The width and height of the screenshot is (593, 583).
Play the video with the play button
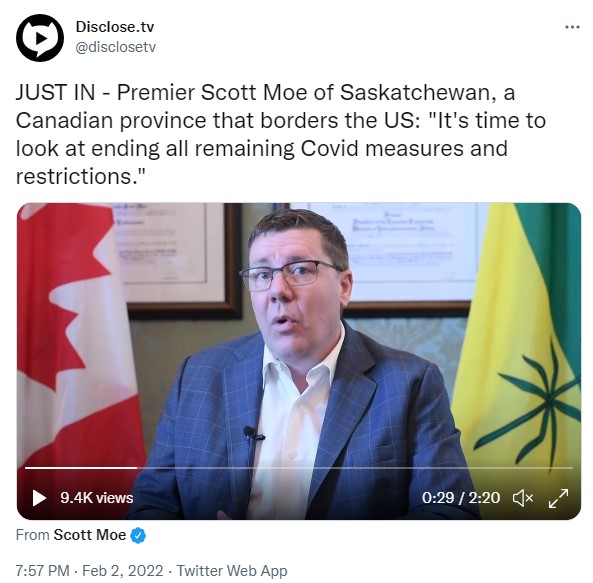tap(39, 498)
